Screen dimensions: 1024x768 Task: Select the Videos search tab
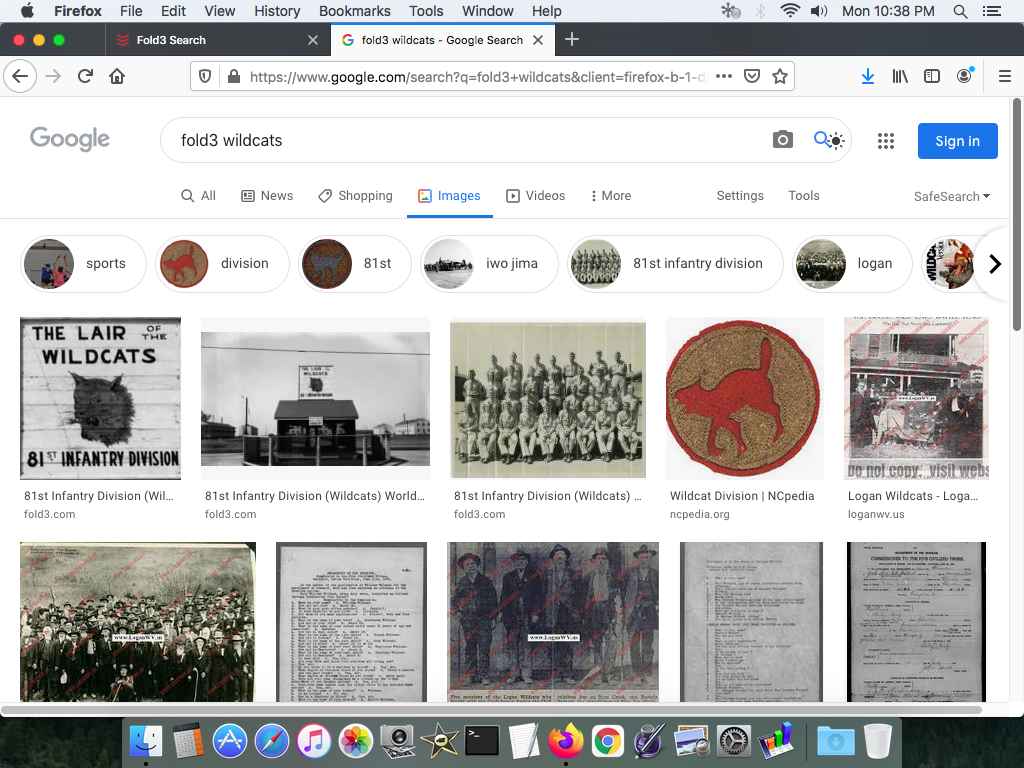tap(535, 196)
